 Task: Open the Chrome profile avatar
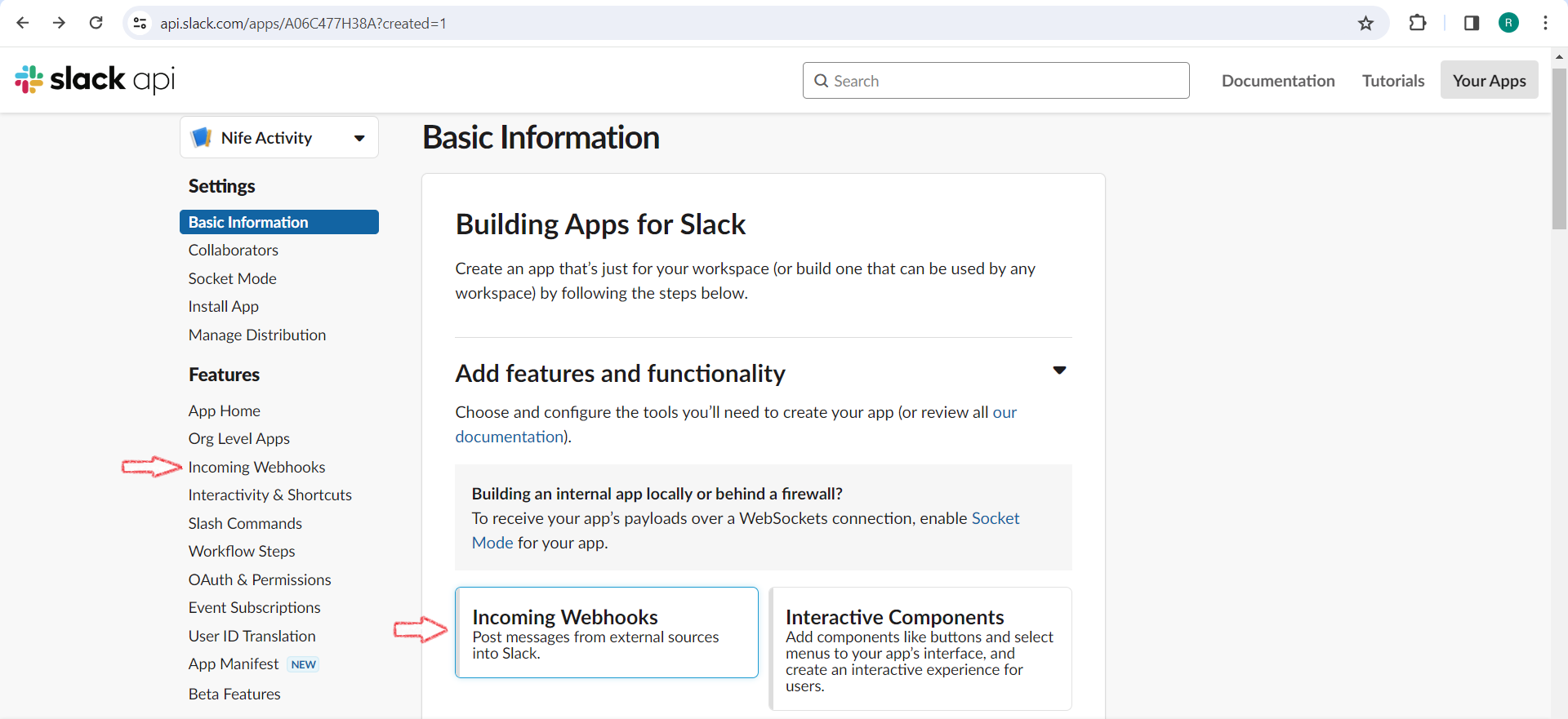[1508, 23]
